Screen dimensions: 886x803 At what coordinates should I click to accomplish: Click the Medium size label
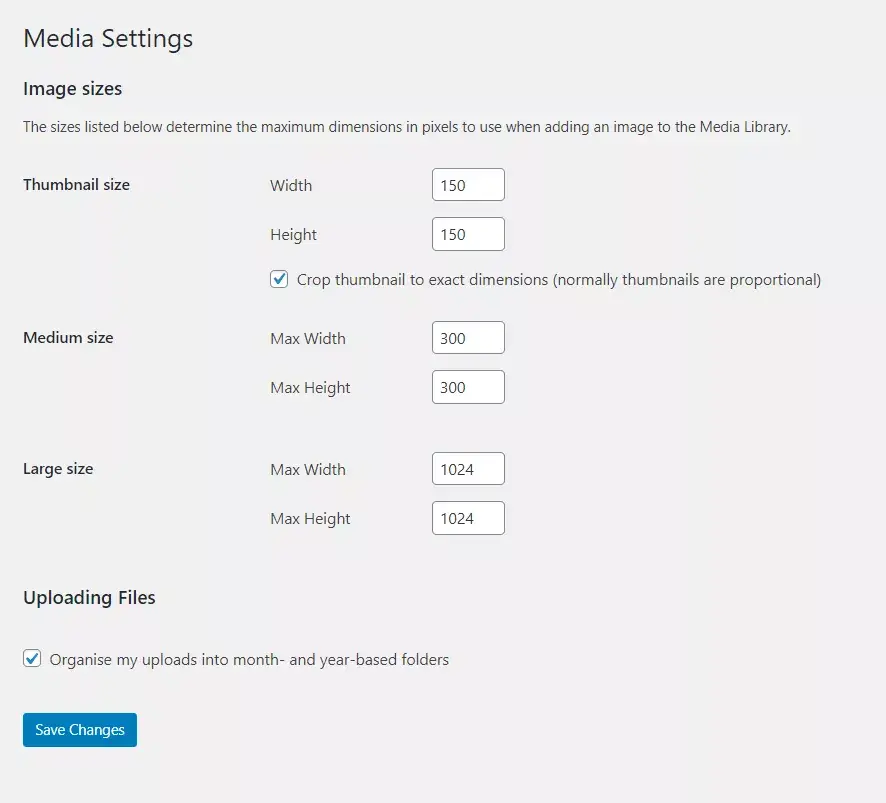click(x=68, y=337)
